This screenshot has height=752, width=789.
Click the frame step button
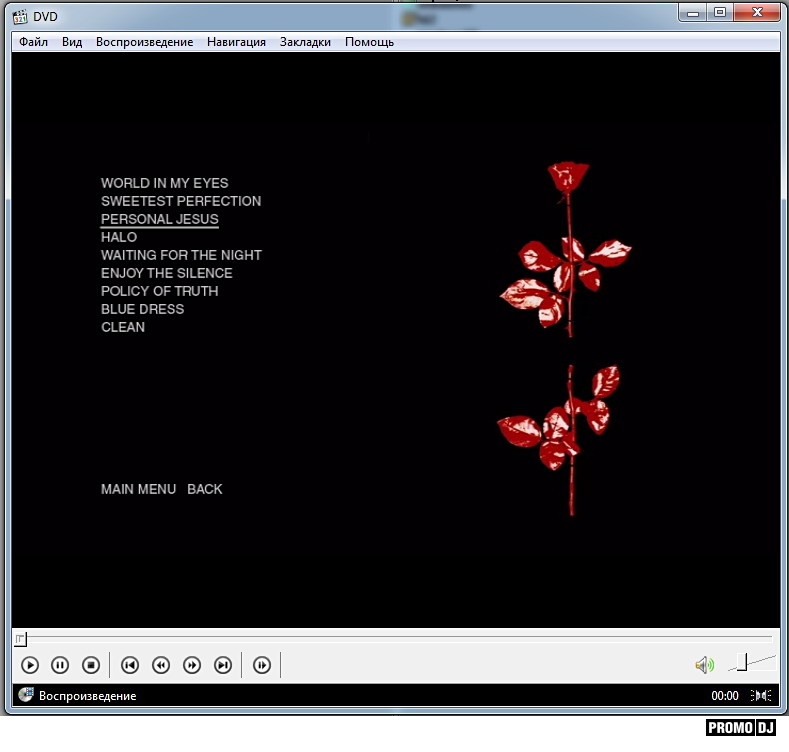pos(262,665)
